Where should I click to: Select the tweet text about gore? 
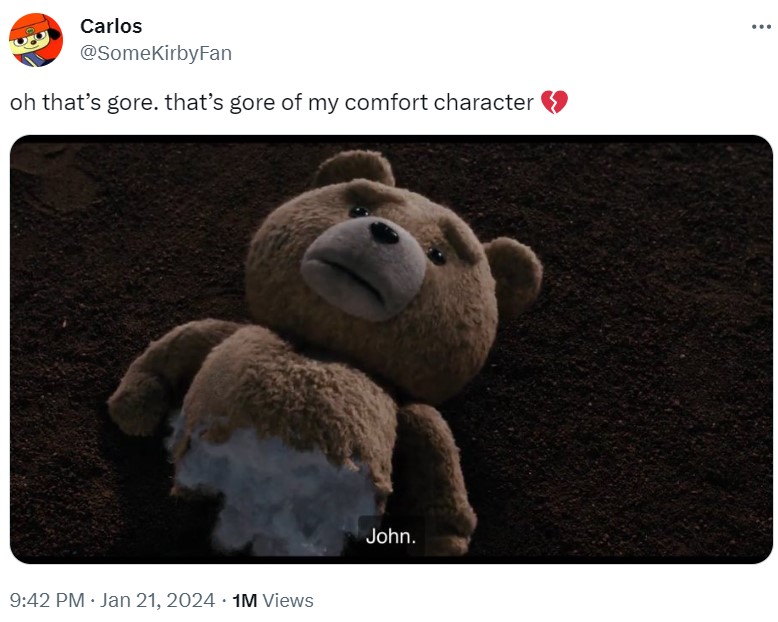pos(272,102)
